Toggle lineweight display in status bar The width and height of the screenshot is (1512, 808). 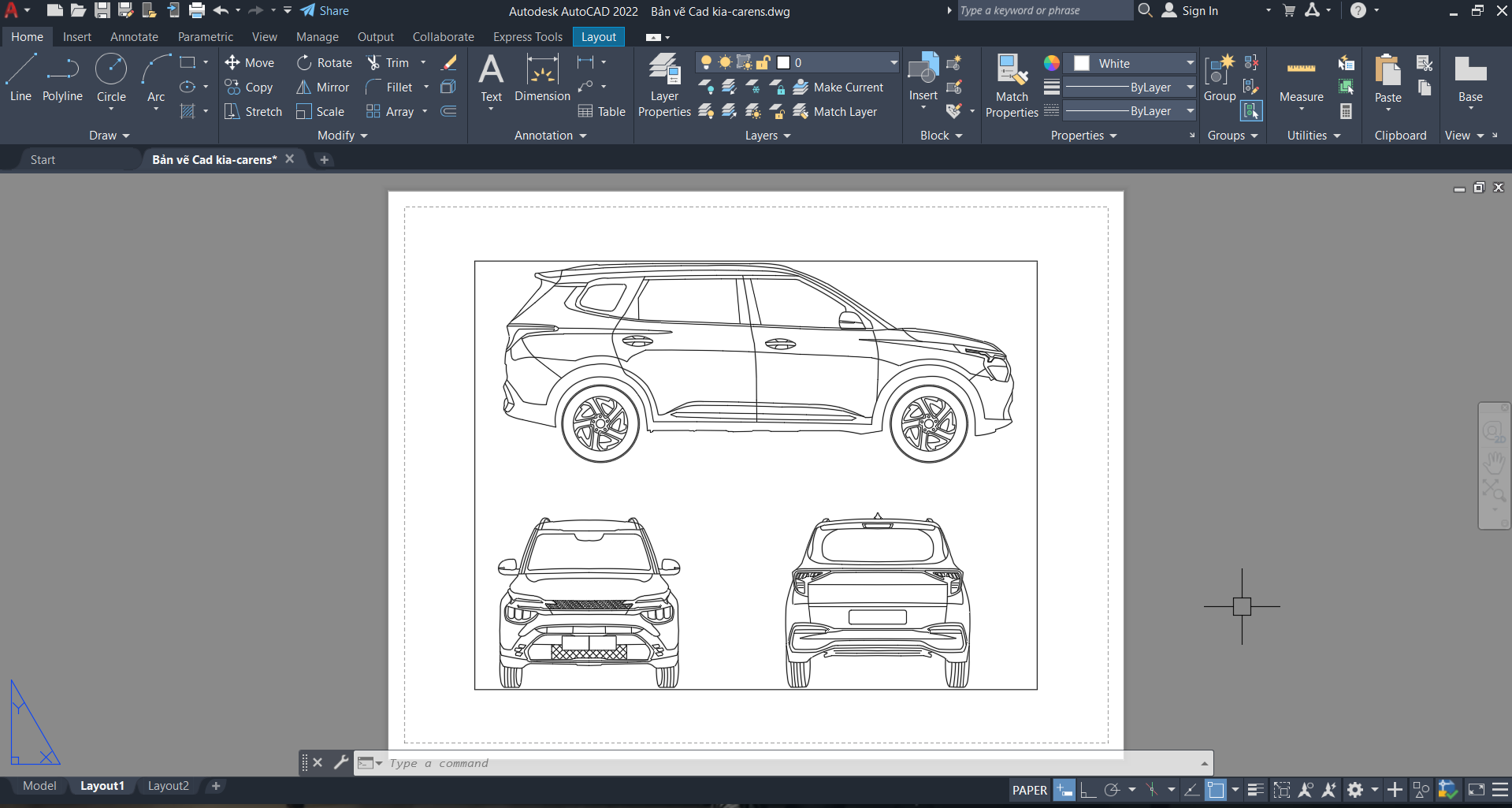[1255, 790]
